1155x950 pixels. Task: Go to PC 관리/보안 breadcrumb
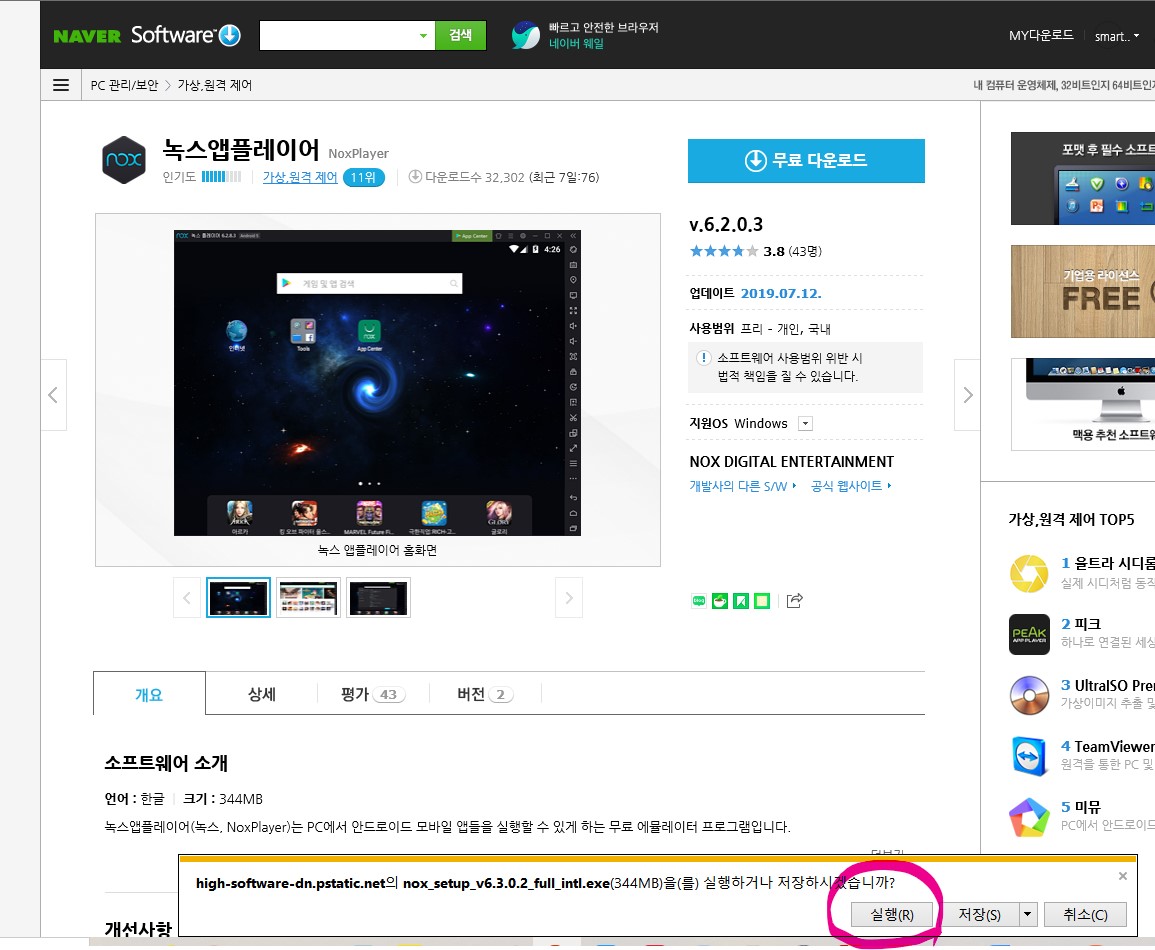124,85
